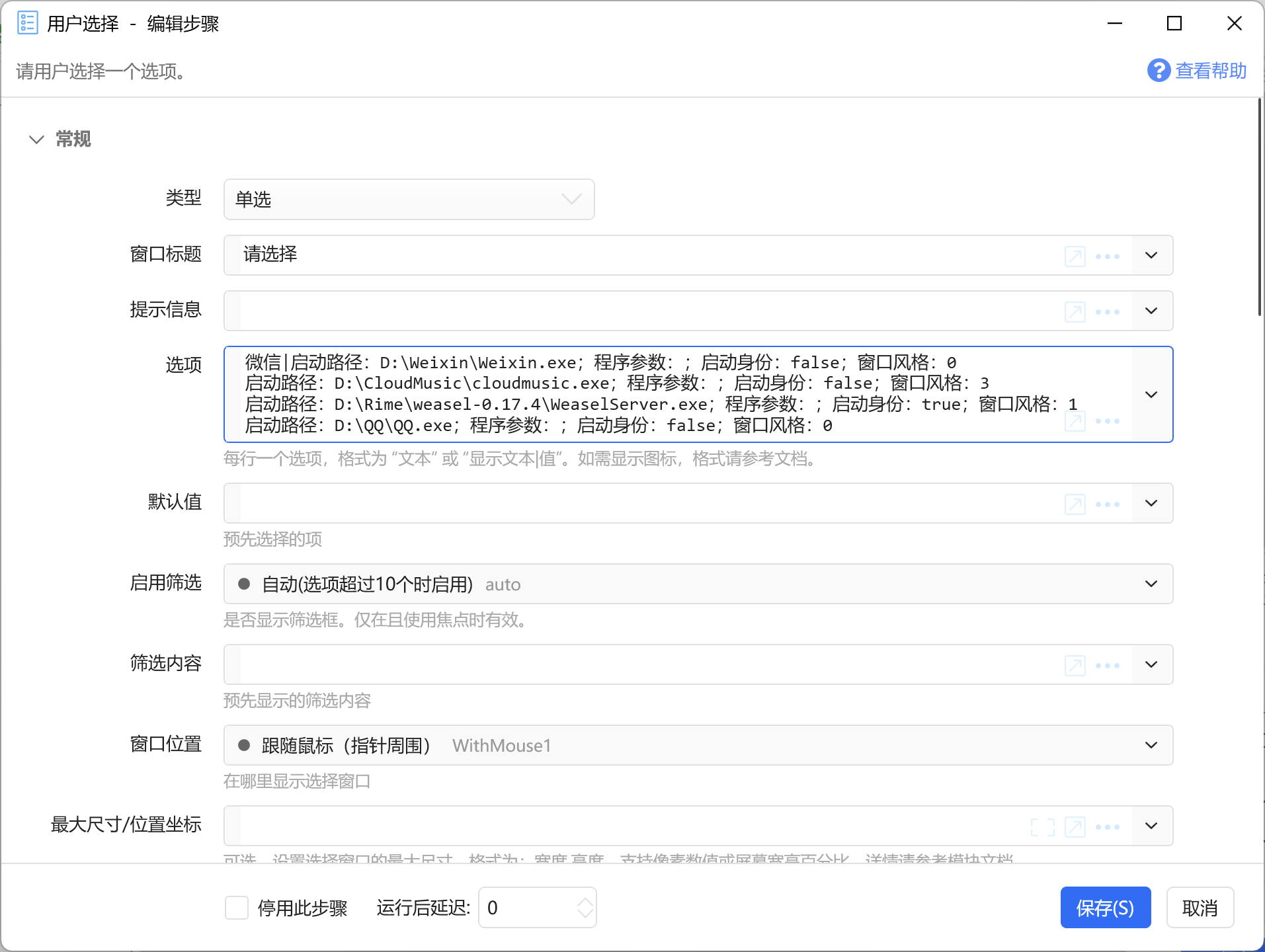Click region picker icon in 最大尺寸/位置坐标 field
This screenshot has height=952, width=1265.
coord(1042,826)
